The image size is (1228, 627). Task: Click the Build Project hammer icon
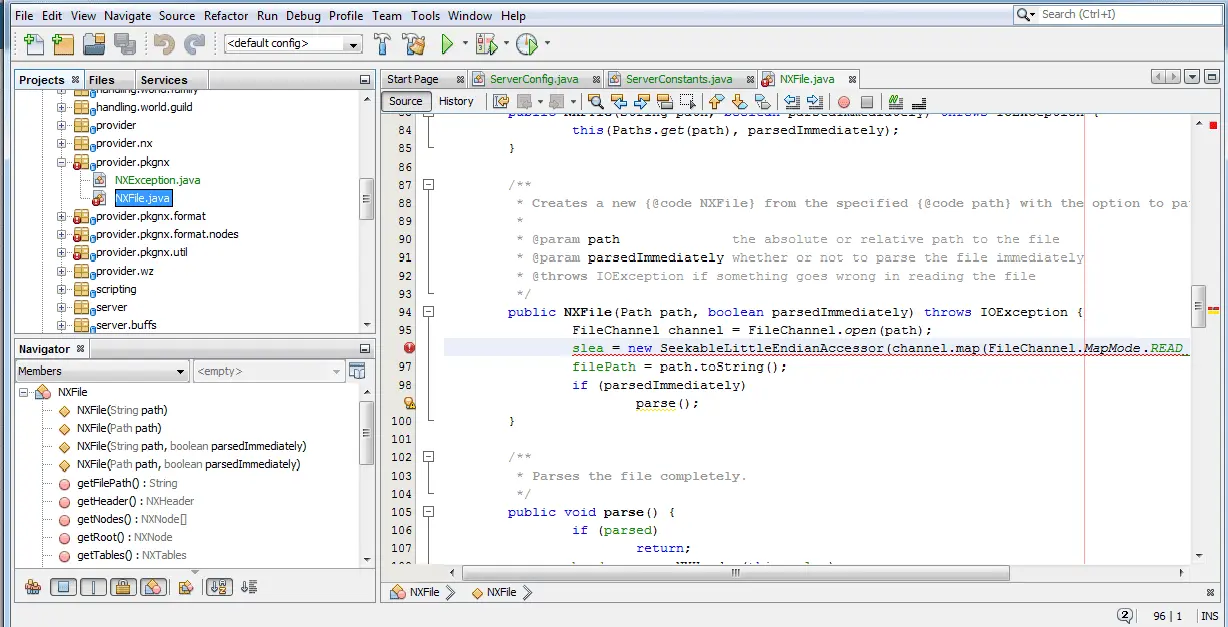pyautogui.click(x=382, y=44)
